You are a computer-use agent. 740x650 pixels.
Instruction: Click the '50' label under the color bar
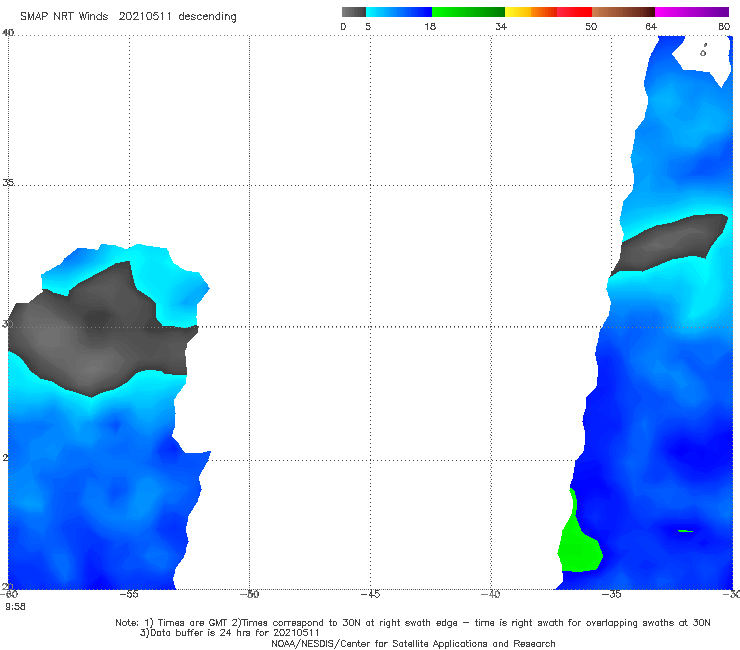[x=591, y=26]
